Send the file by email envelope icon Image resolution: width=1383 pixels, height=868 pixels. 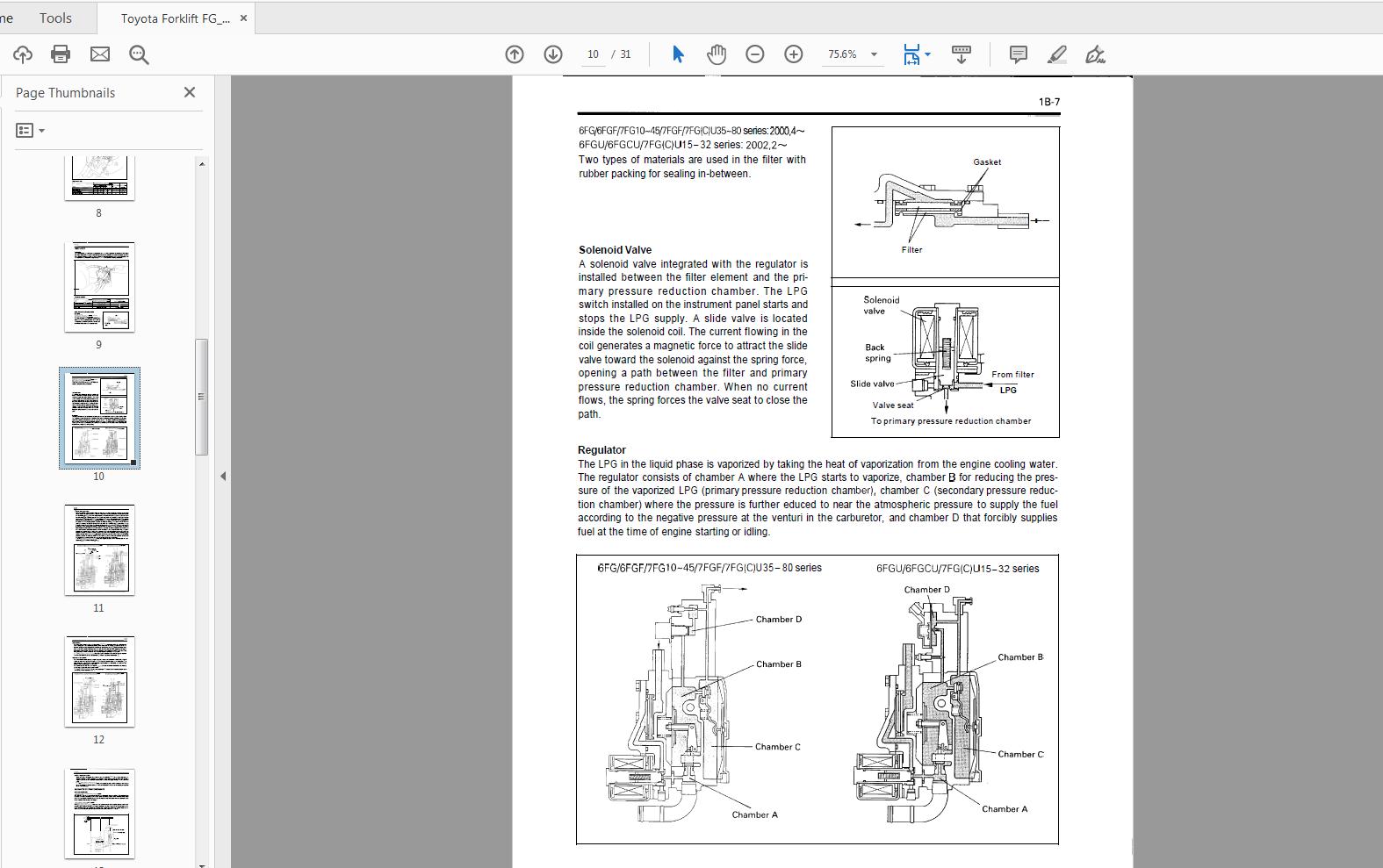tap(100, 54)
